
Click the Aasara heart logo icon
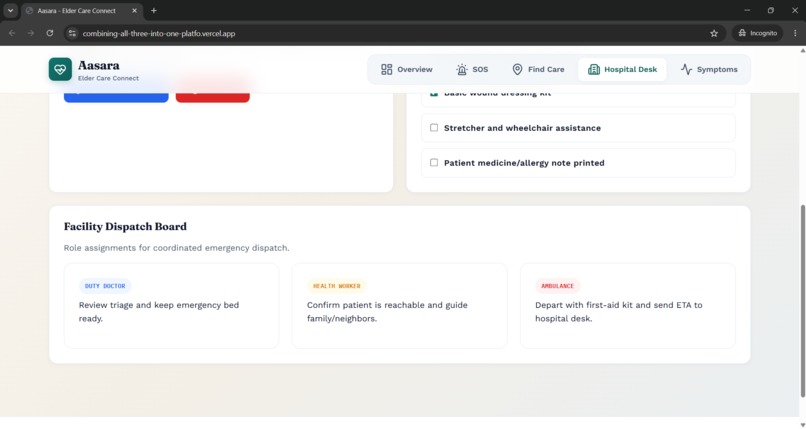60,69
